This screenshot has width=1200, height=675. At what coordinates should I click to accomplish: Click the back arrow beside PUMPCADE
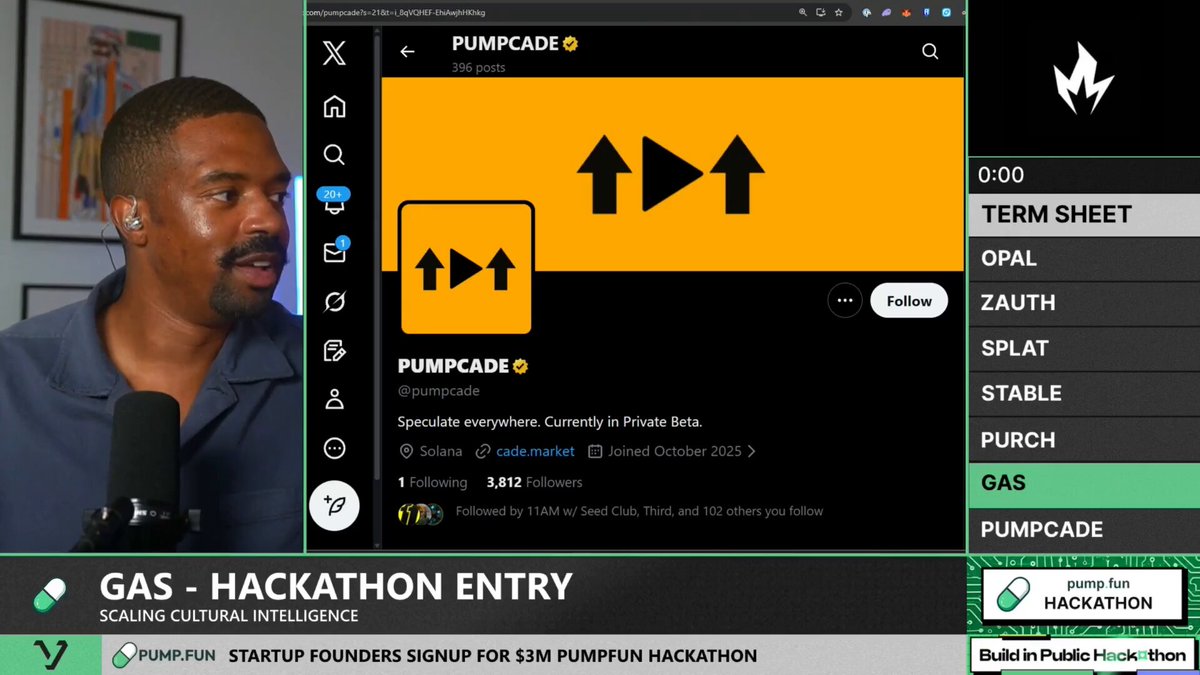[407, 52]
